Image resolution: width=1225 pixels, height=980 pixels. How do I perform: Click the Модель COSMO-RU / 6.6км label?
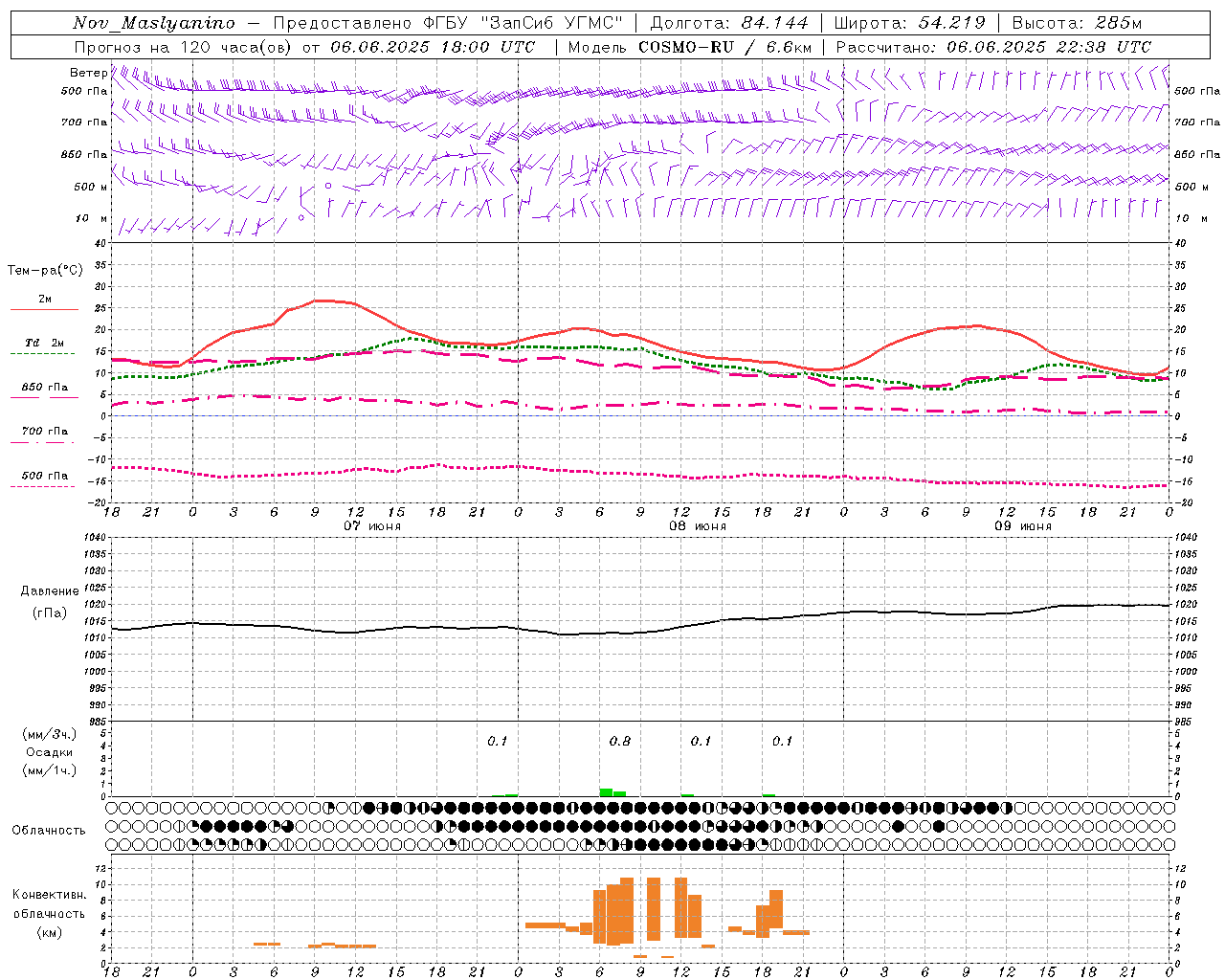(x=689, y=47)
